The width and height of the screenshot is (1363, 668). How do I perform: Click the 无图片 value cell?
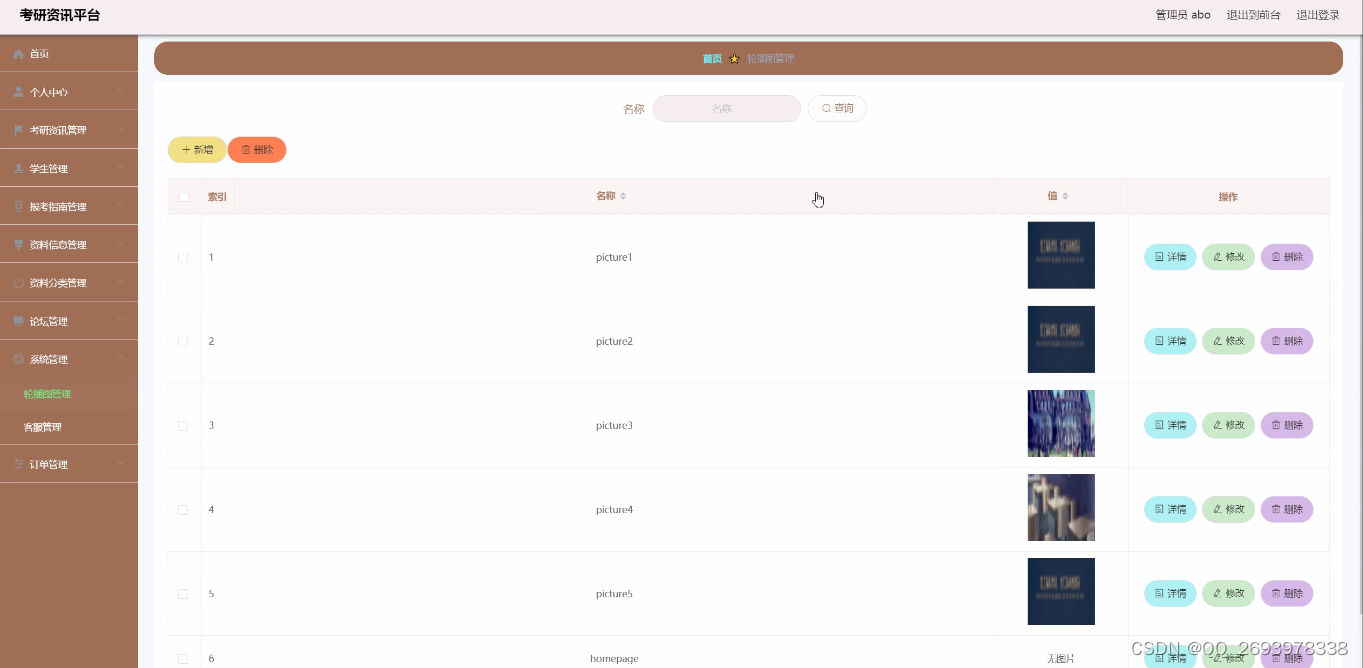[1061, 658]
